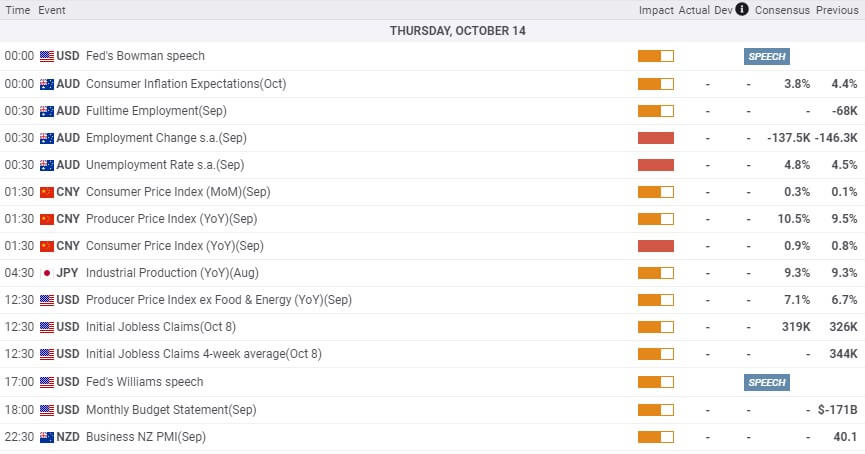
Task: Open the Employment Change s.a.(Sep) event
Action: click(x=166, y=138)
